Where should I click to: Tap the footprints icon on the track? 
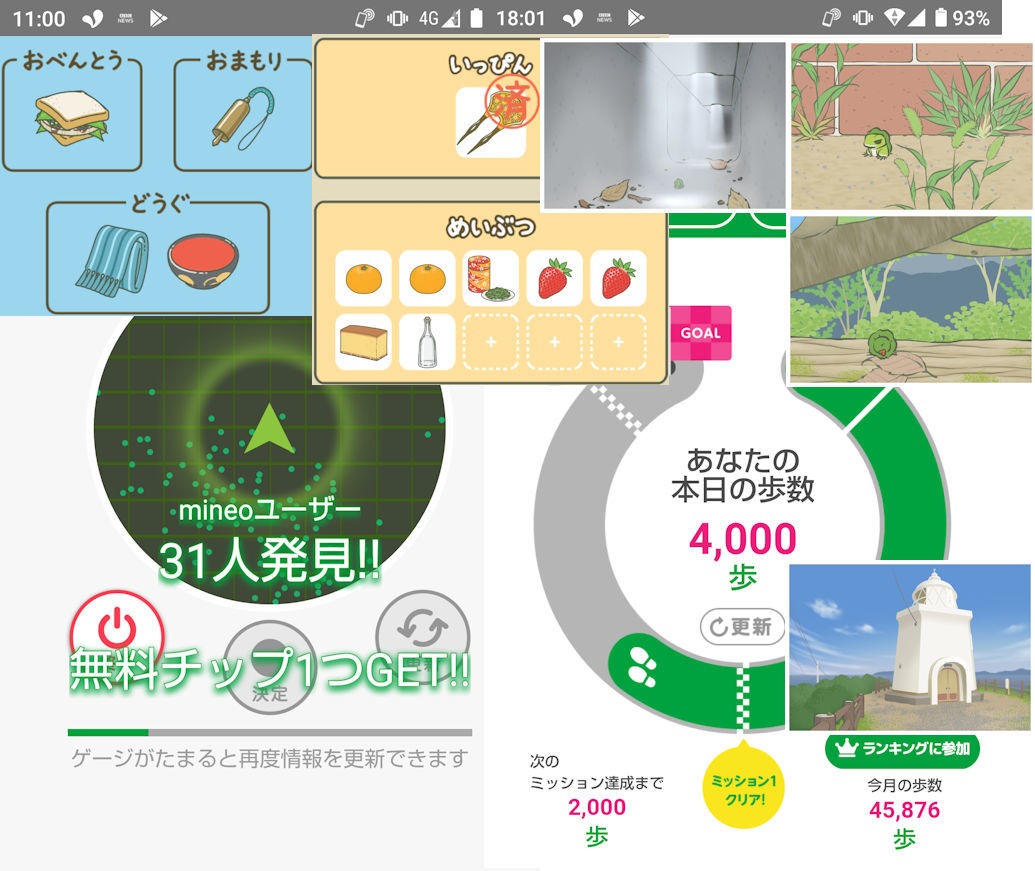pos(643,666)
